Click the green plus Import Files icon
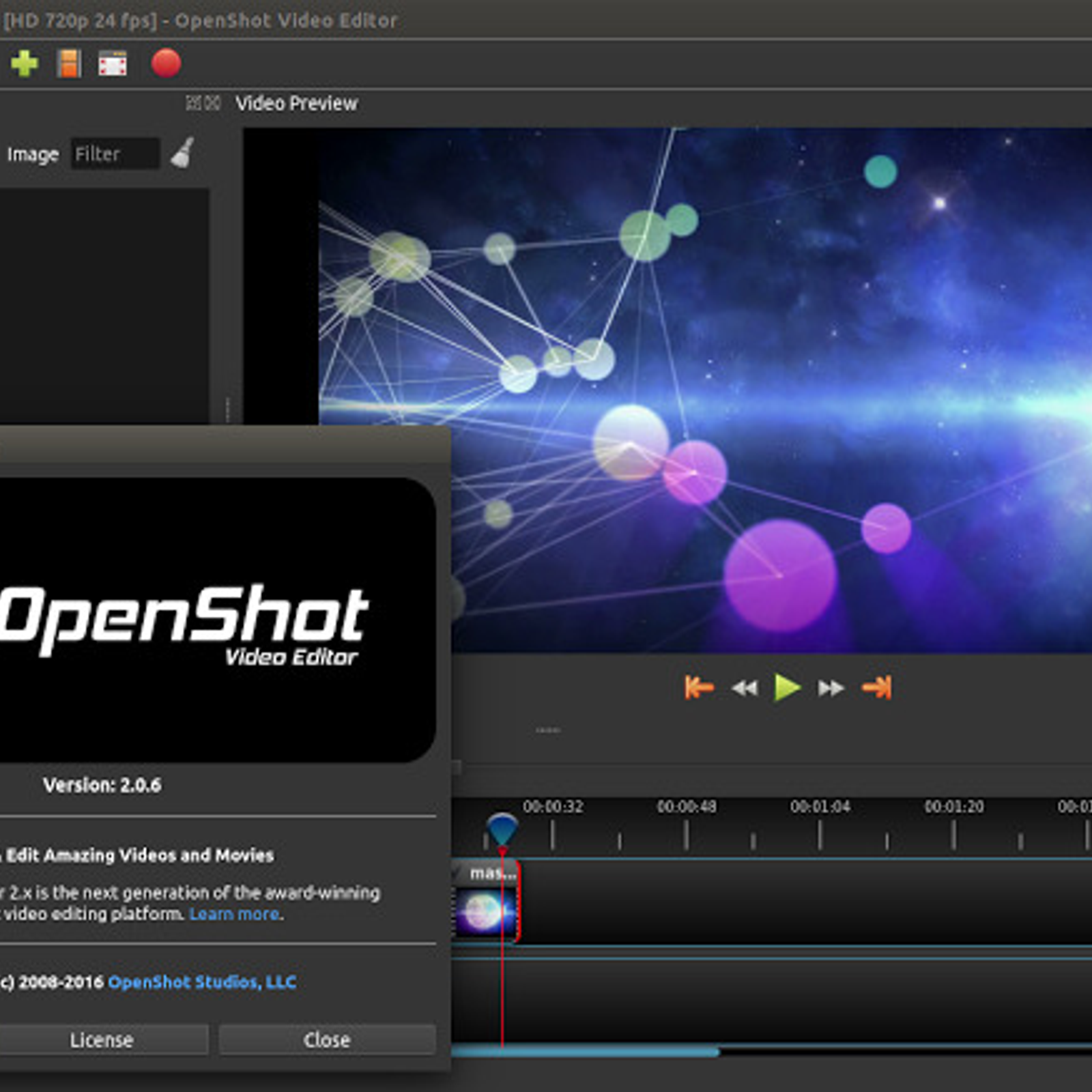The height and width of the screenshot is (1092, 1092). (25, 63)
